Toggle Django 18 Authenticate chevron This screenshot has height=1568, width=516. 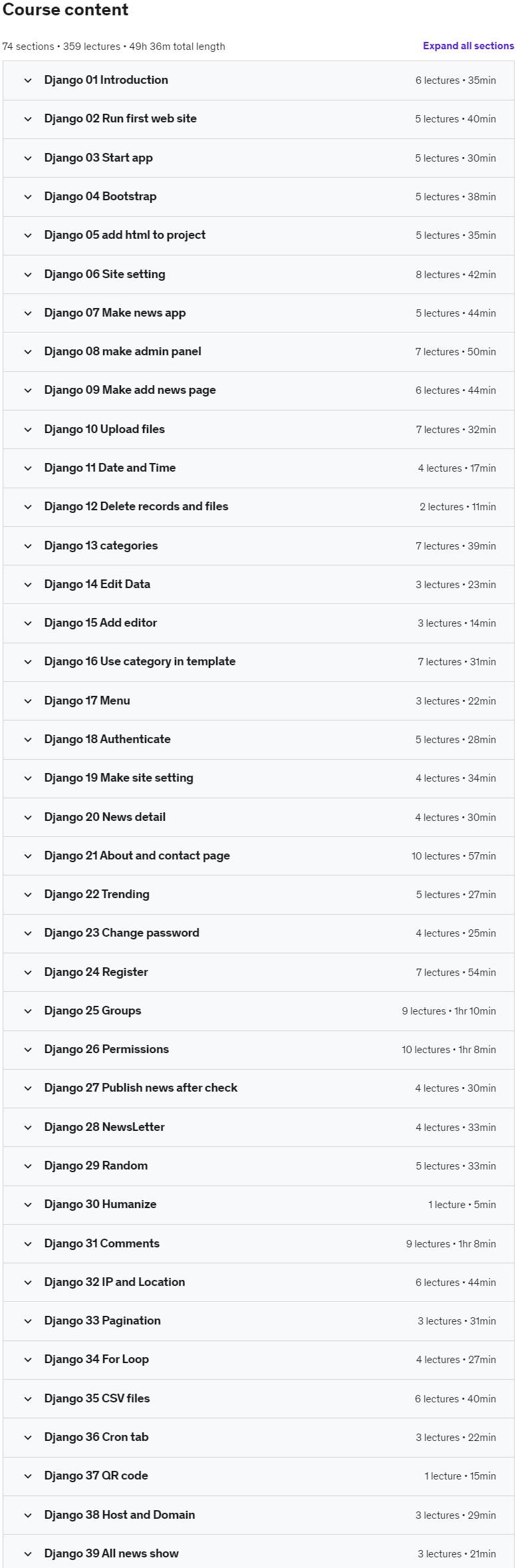[28, 740]
